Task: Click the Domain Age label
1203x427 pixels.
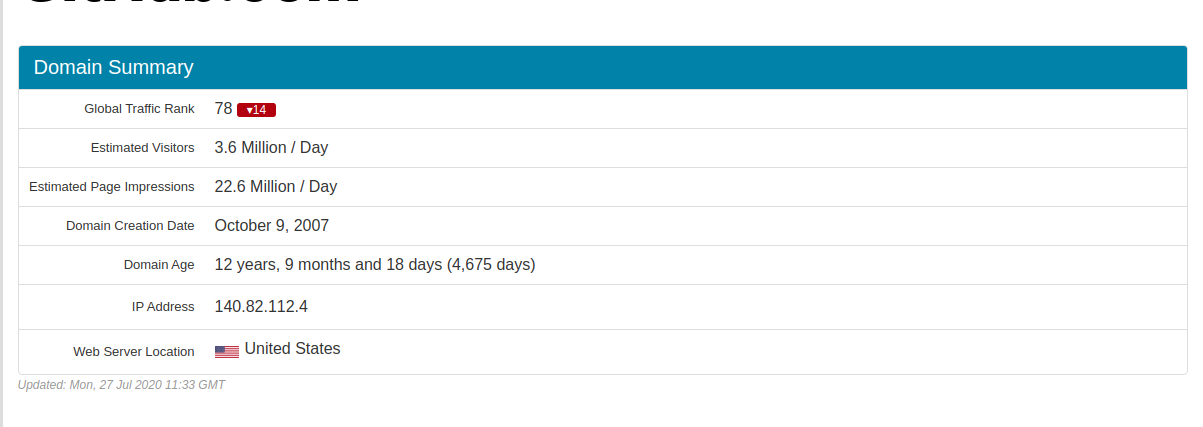Action: pos(159,265)
